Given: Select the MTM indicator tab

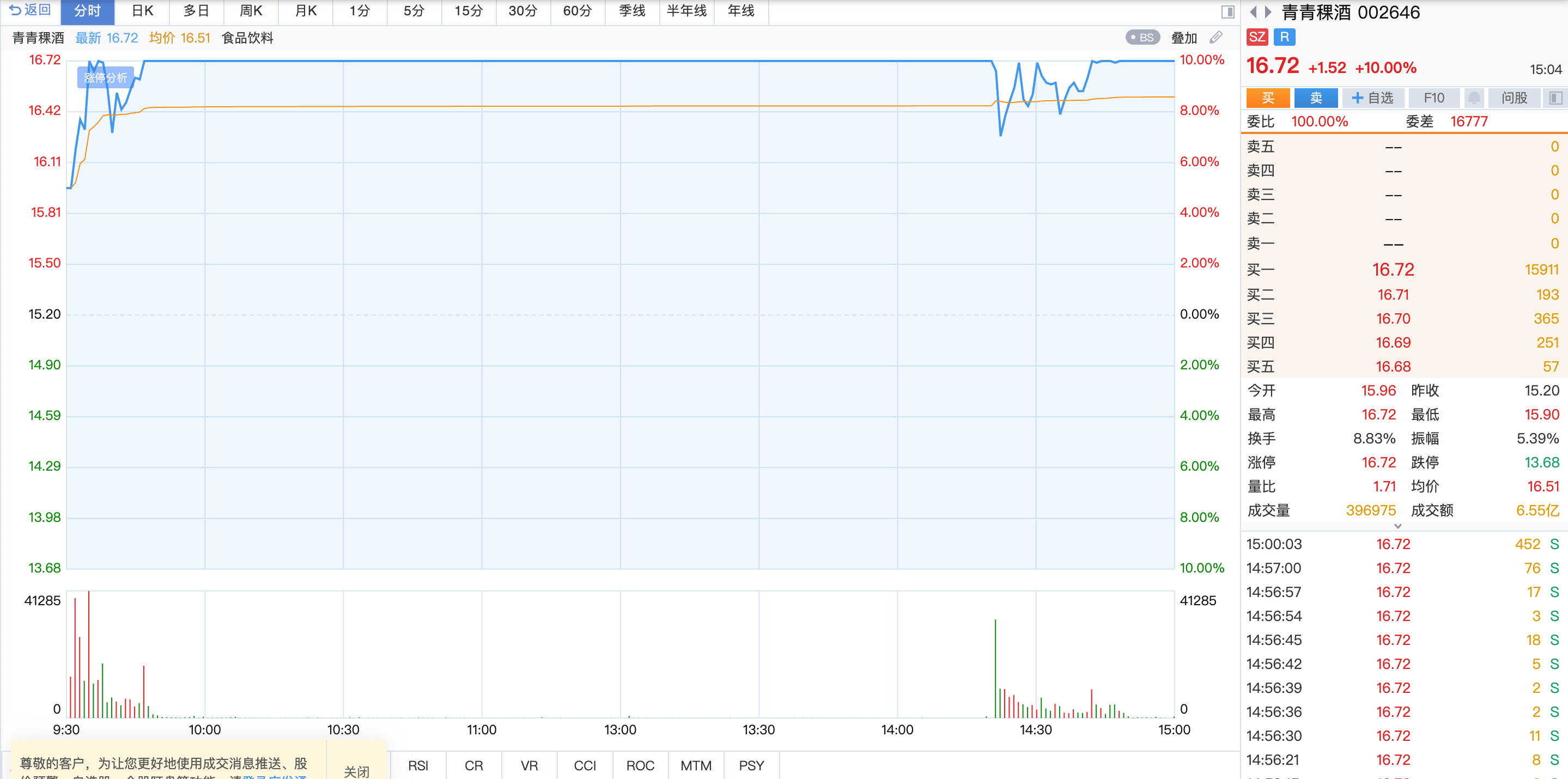Looking at the screenshot, I should pyautogui.click(x=696, y=765).
